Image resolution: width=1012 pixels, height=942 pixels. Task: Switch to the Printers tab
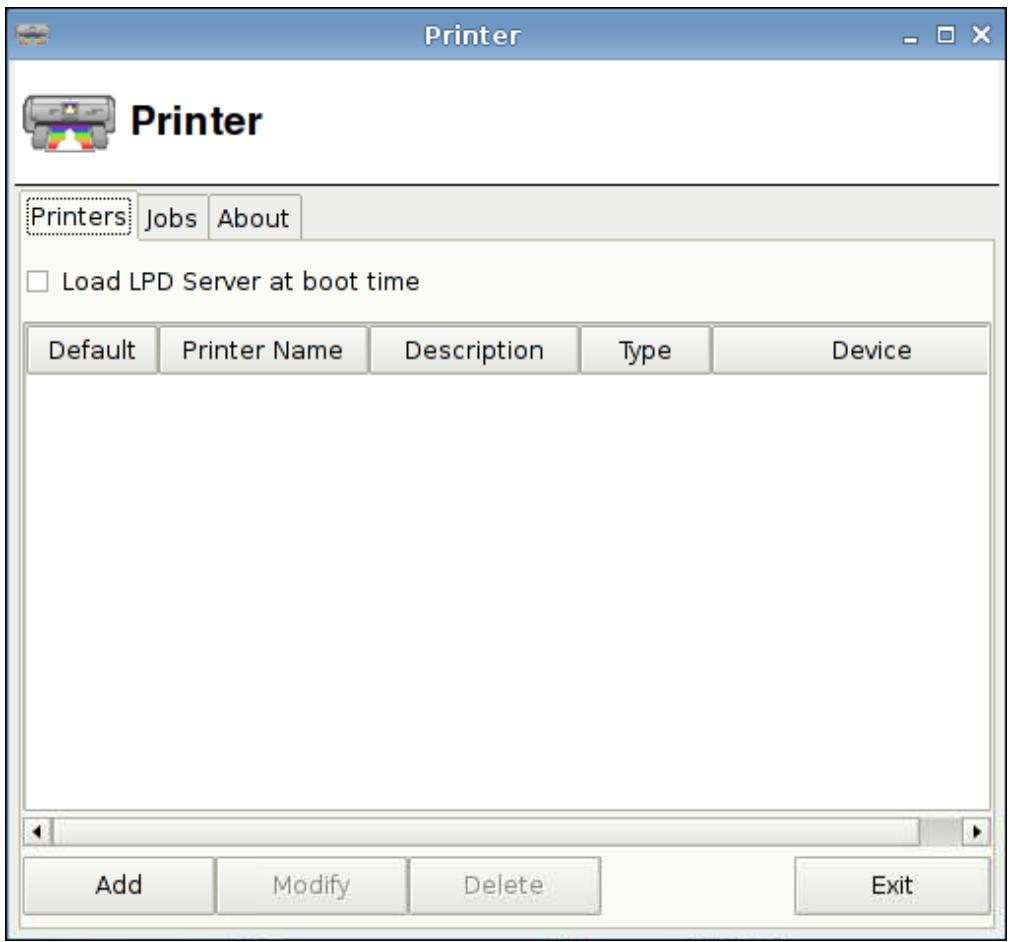coord(79,217)
